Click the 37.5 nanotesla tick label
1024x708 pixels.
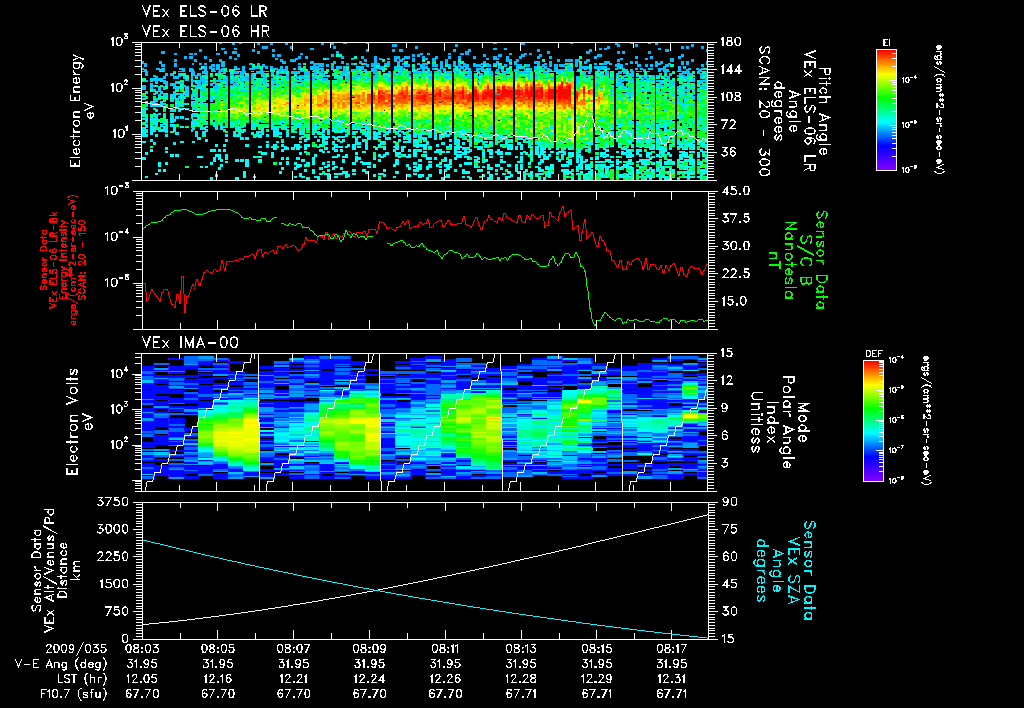[735, 218]
